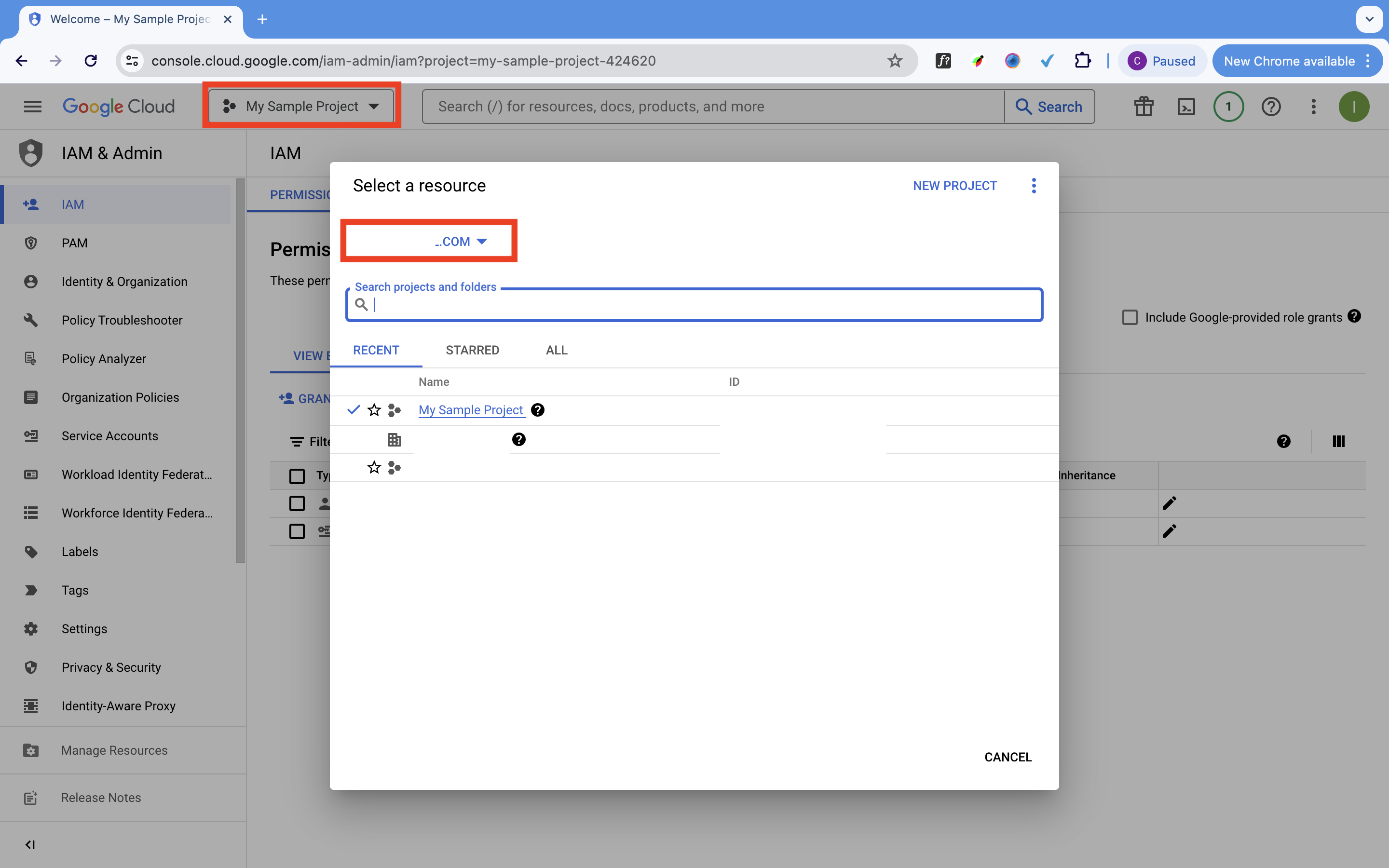Click the green account avatar
Screen dimensions: 1389x868
point(1354,106)
